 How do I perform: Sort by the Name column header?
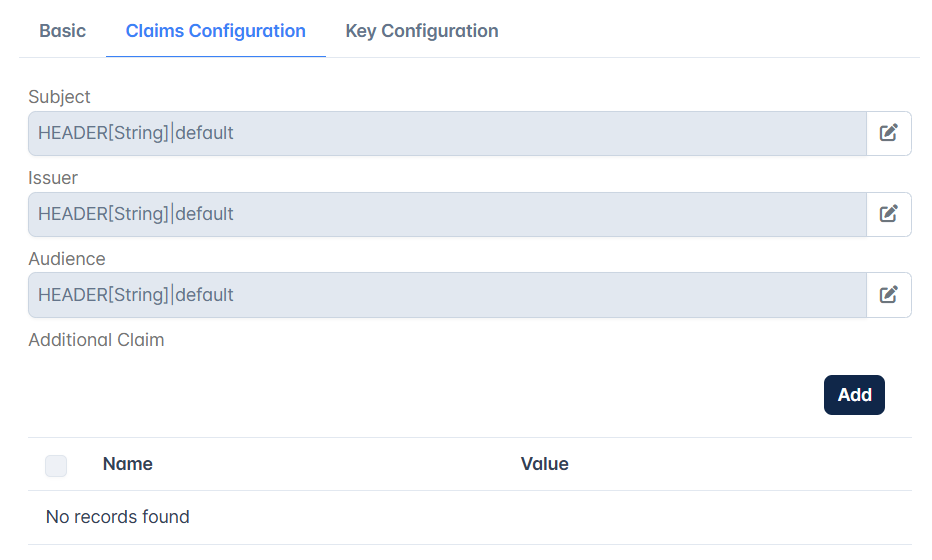[128, 464]
